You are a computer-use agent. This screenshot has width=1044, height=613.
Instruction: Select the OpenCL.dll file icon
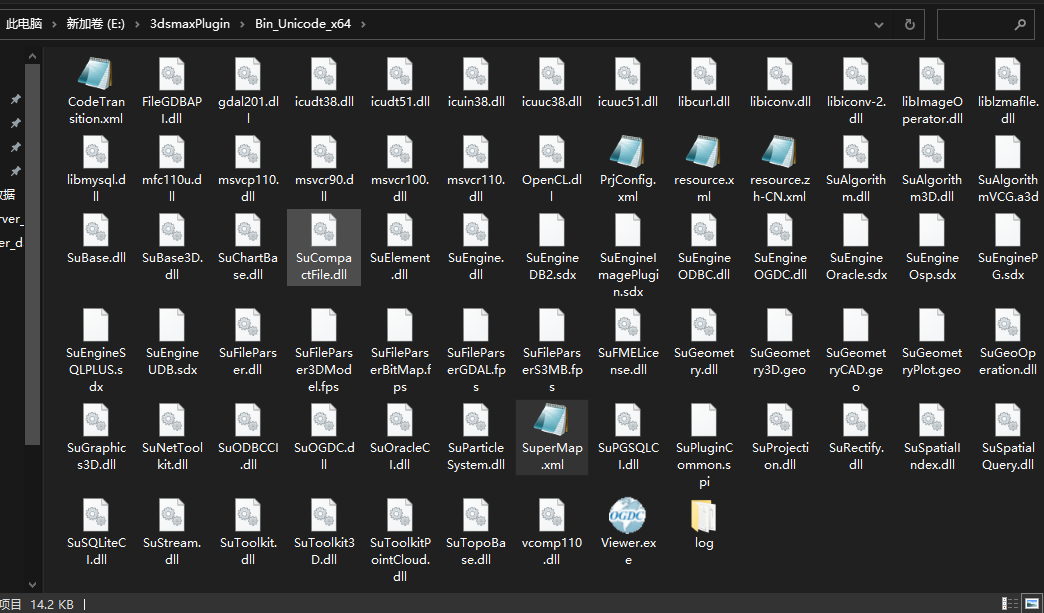(x=552, y=152)
